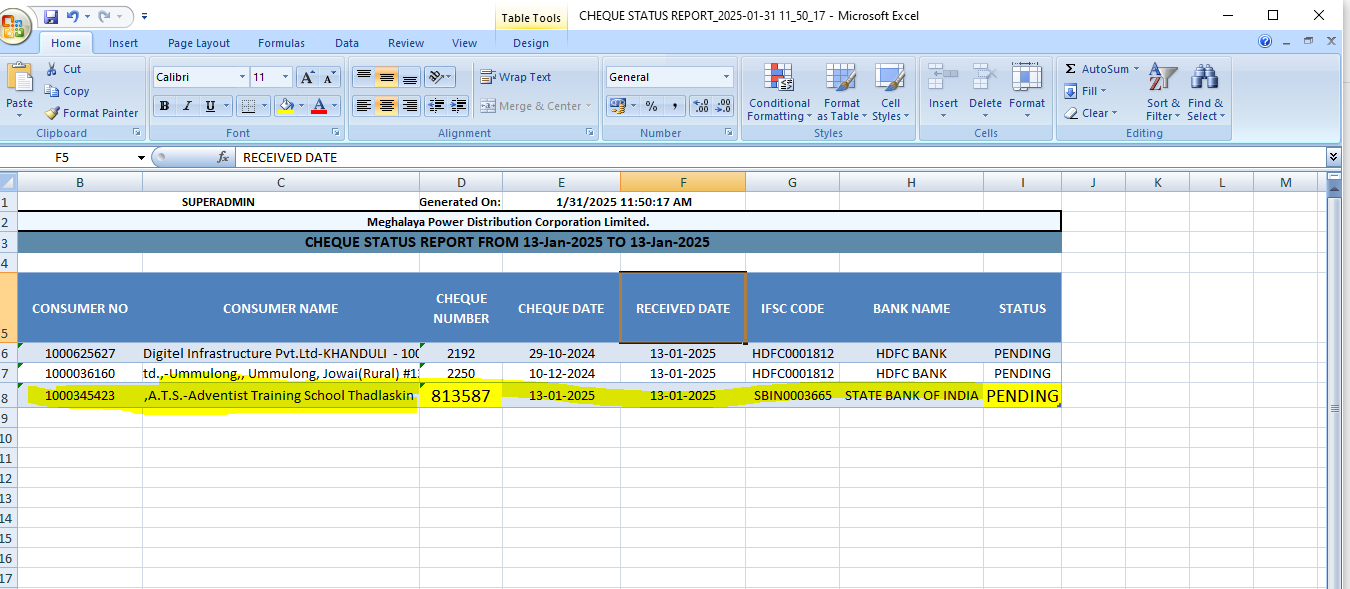The width and height of the screenshot is (1350, 589).
Task: Click the Merge & Center button
Action: [531, 106]
